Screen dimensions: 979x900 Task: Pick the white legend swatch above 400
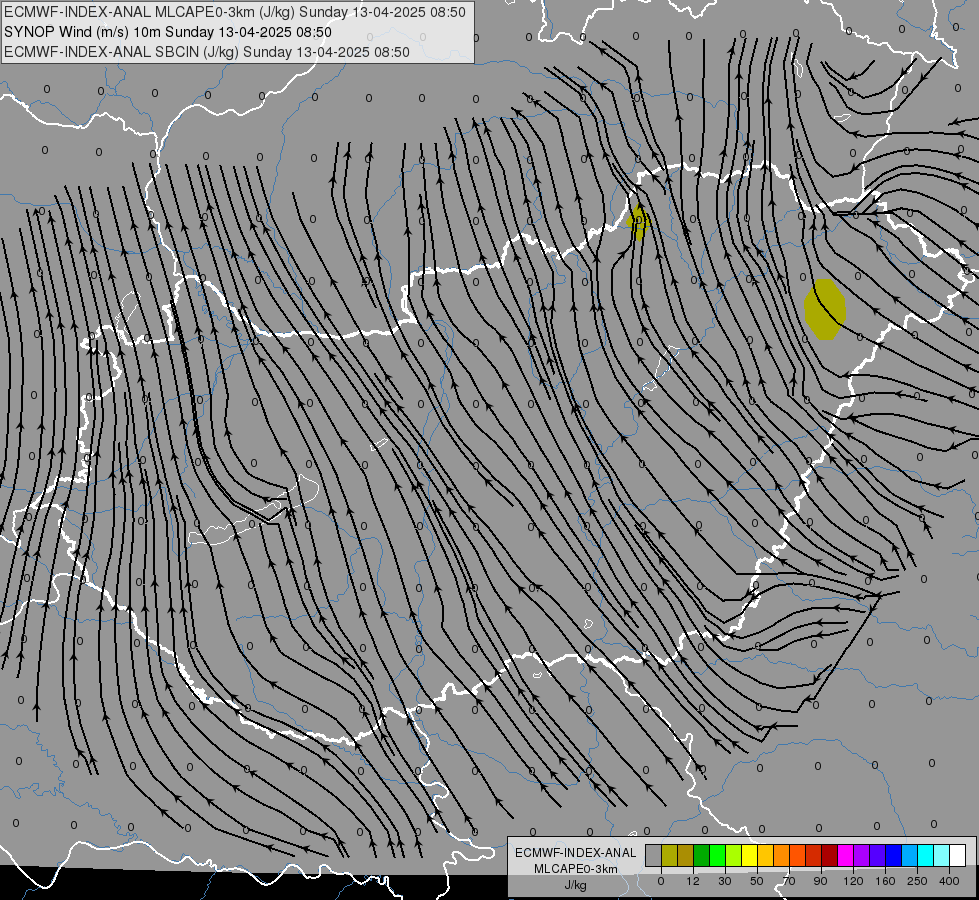click(958, 856)
